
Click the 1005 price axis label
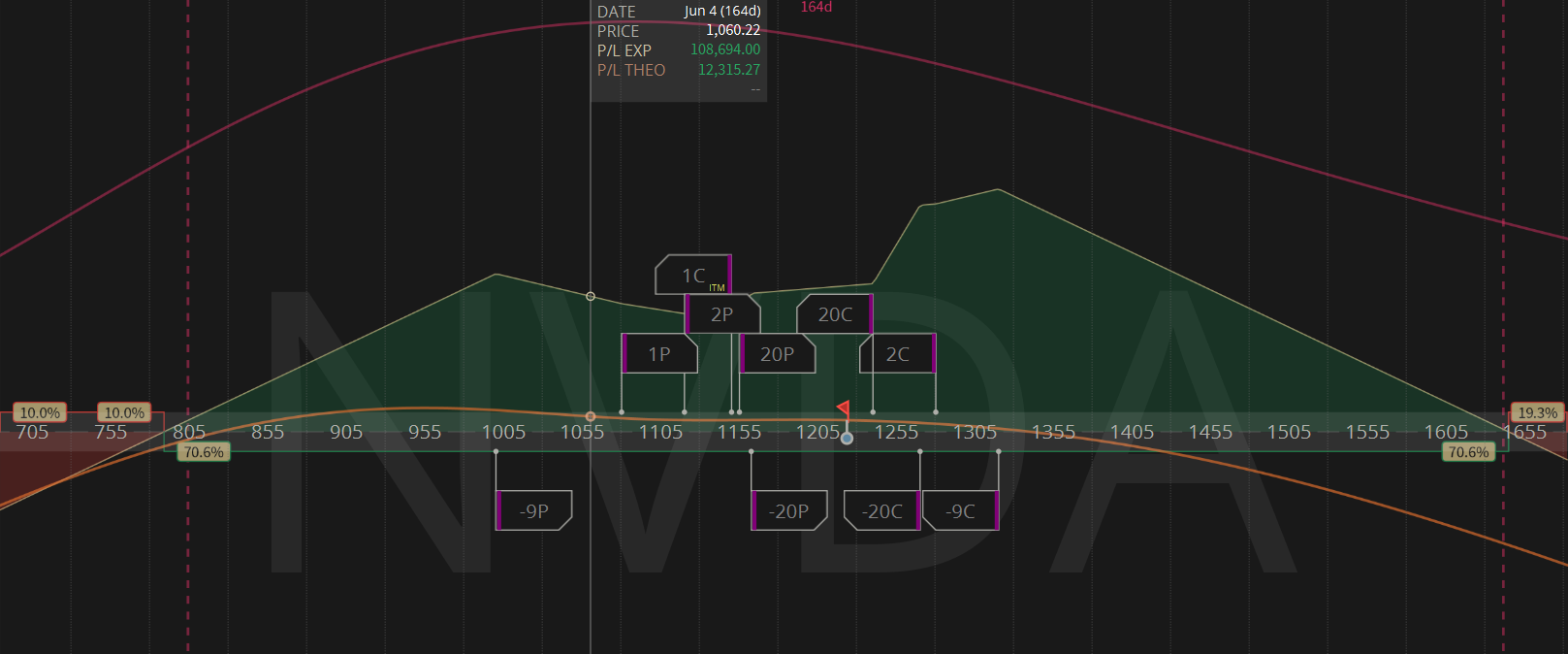(503, 432)
